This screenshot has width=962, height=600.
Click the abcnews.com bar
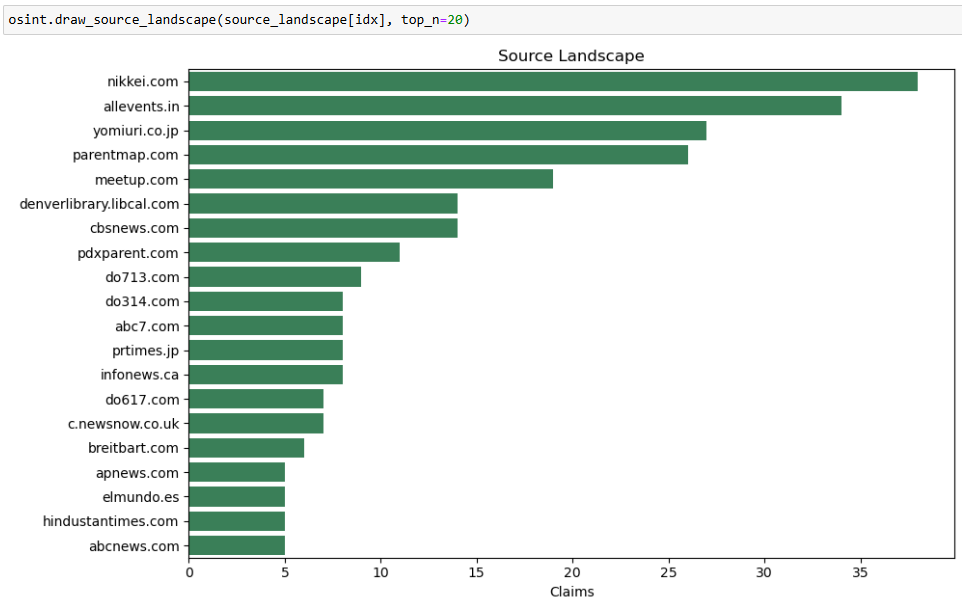pyautogui.click(x=237, y=545)
